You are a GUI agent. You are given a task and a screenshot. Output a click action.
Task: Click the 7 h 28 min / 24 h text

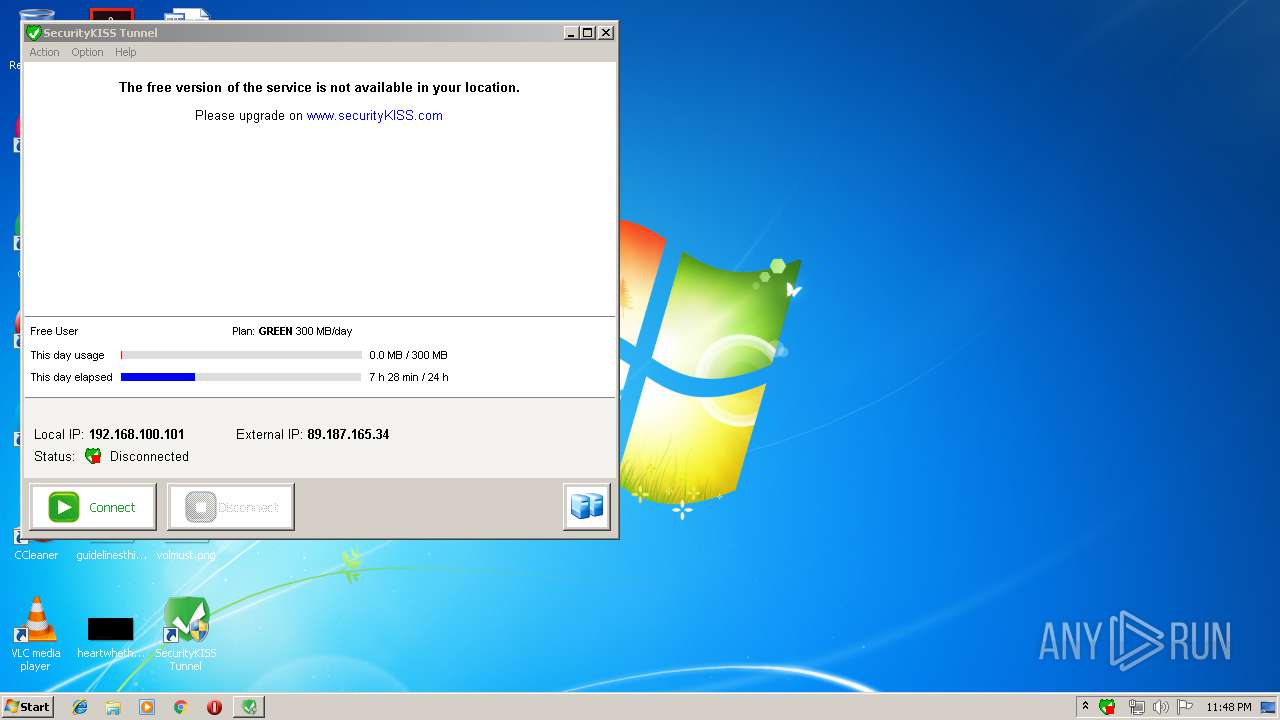point(408,377)
